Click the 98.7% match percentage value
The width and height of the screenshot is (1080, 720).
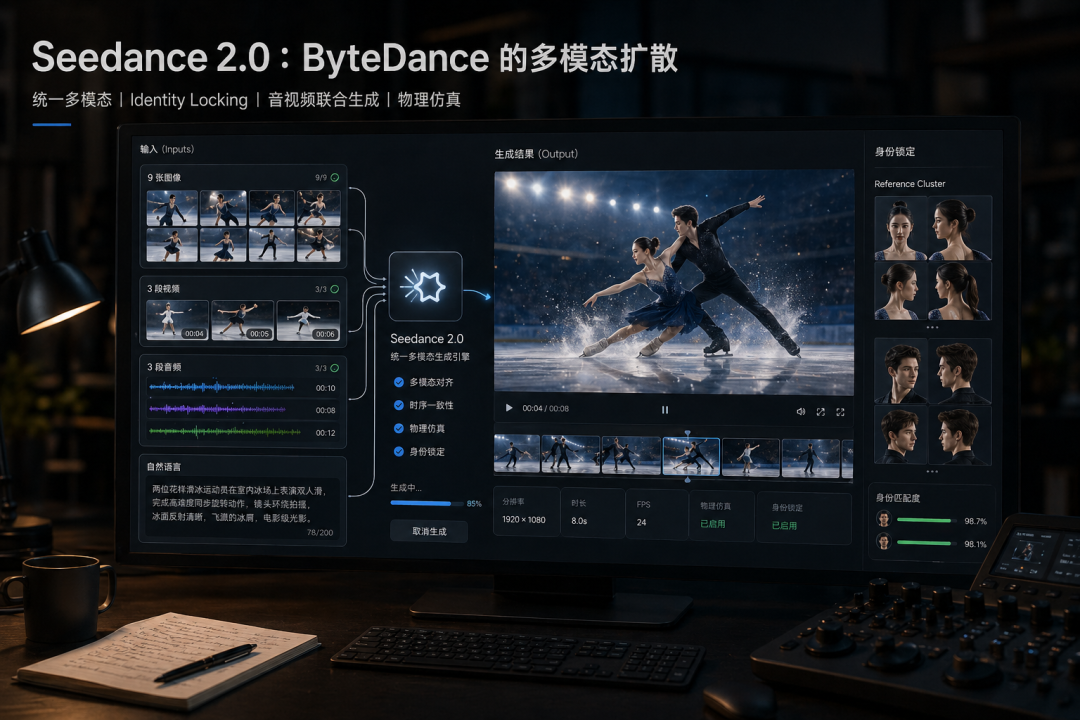point(975,521)
